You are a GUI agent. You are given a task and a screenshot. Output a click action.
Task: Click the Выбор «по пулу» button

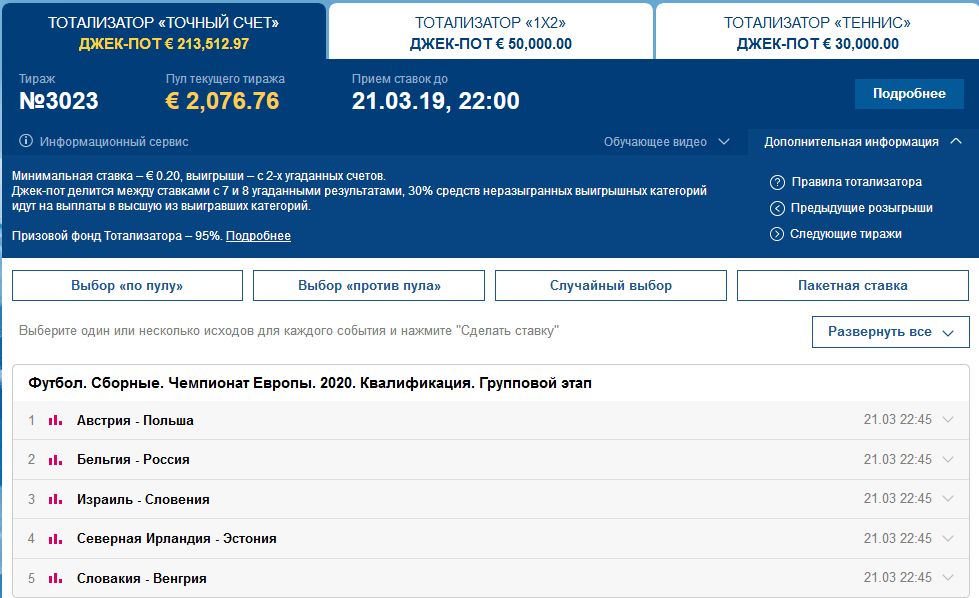(x=126, y=285)
